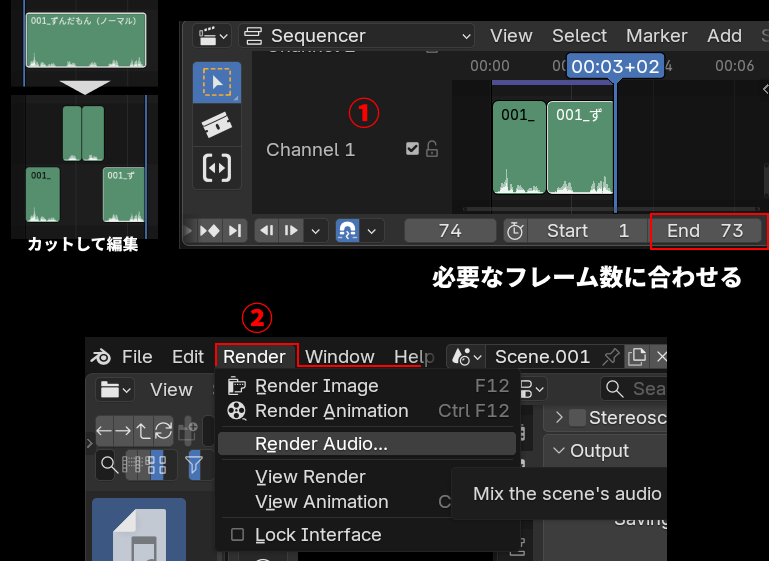Select the Blade cut tool
The image size is (769, 561).
(216, 125)
